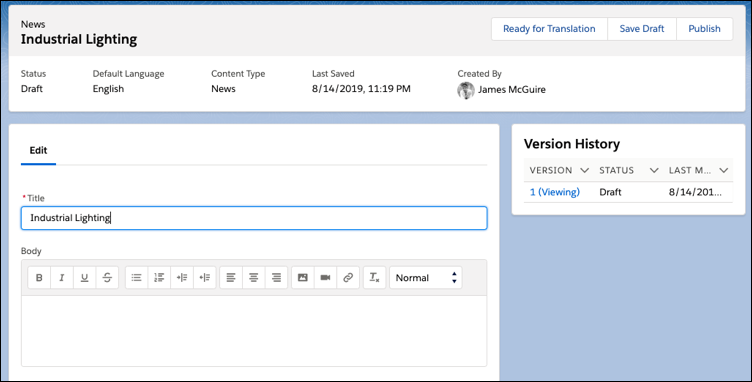Click the Version History heading
Viewport: 752px width, 382px height.
(x=572, y=144)
